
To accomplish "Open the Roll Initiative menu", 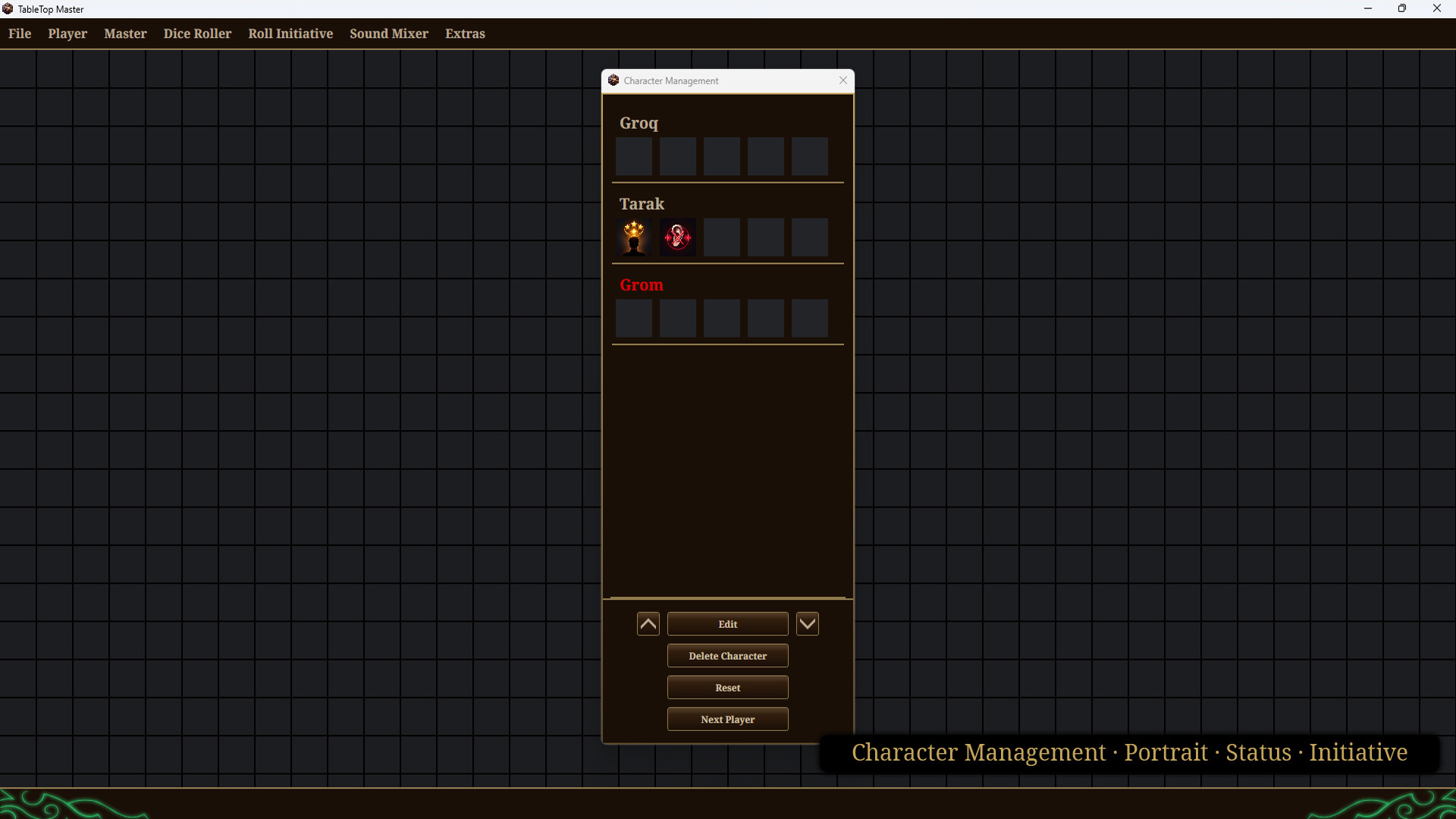I will 290,33.
